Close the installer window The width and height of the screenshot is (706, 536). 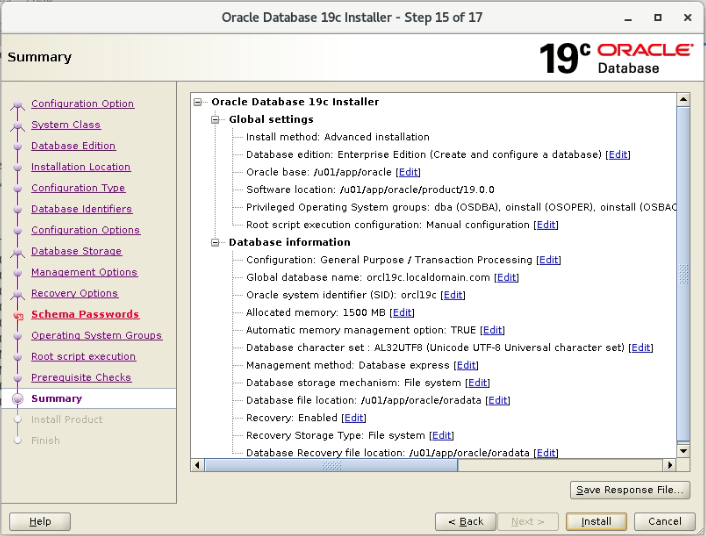coord(688,18)
